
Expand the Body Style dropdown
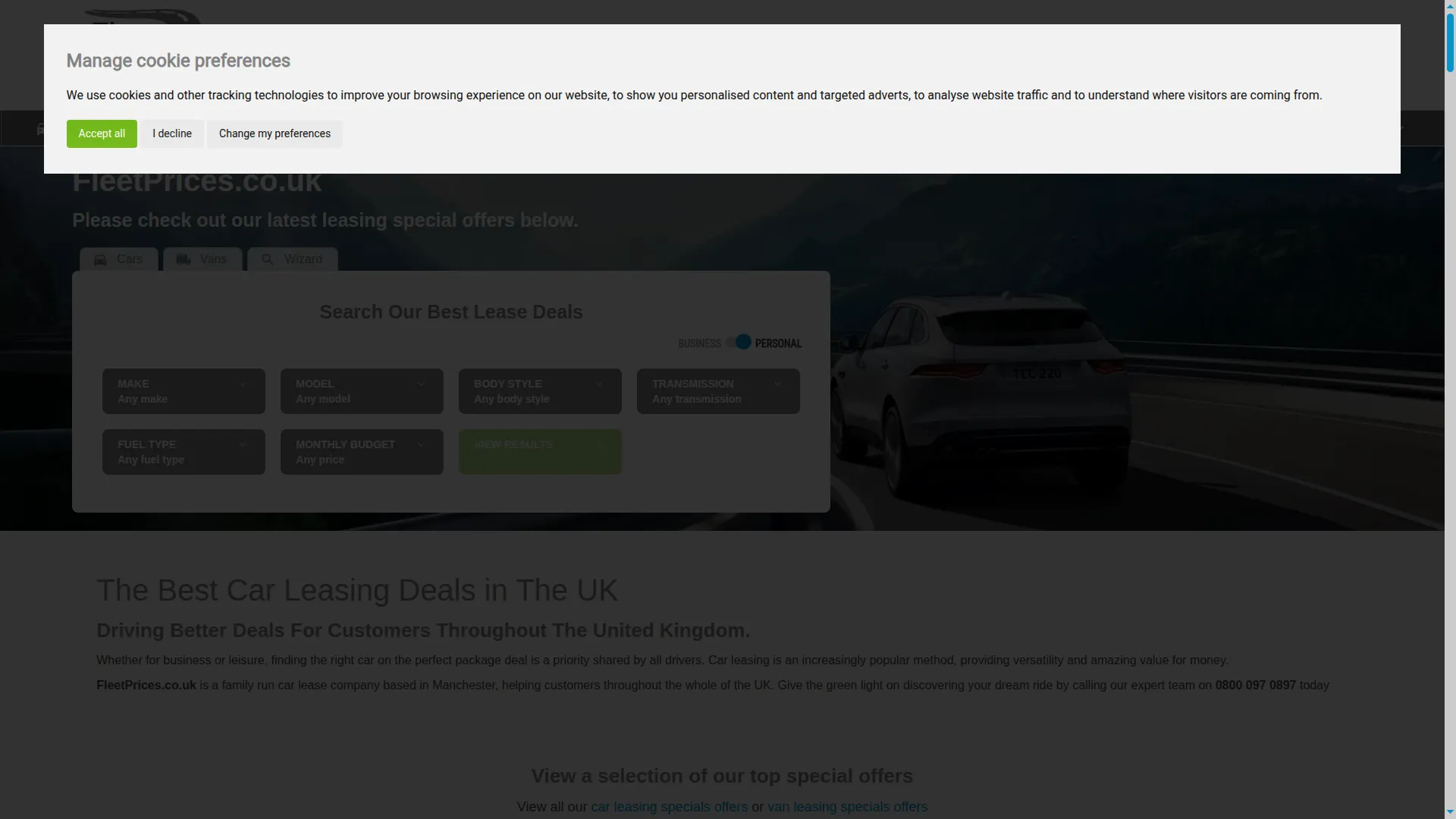coord(540,391)
